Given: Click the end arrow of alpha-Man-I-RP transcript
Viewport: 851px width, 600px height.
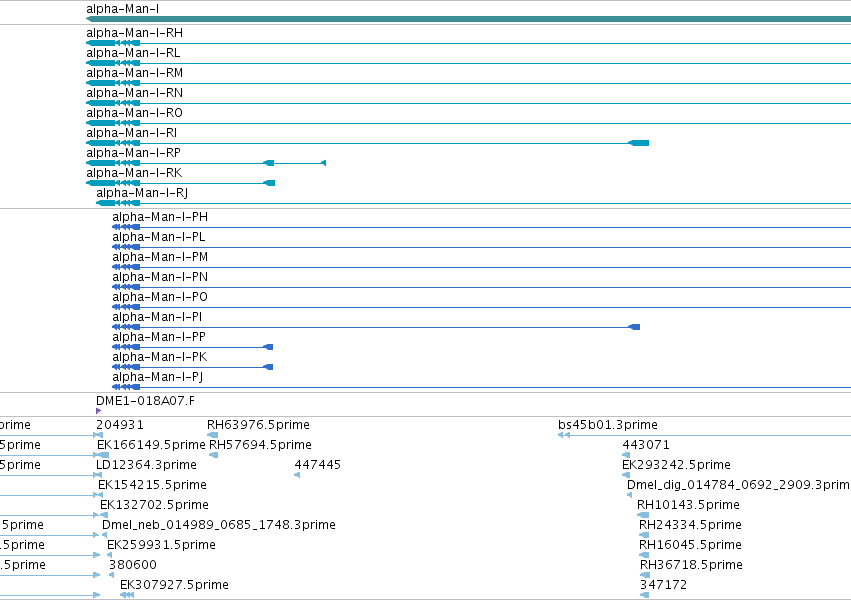Looking at the screenshot, I should click(x=323, y=163).
